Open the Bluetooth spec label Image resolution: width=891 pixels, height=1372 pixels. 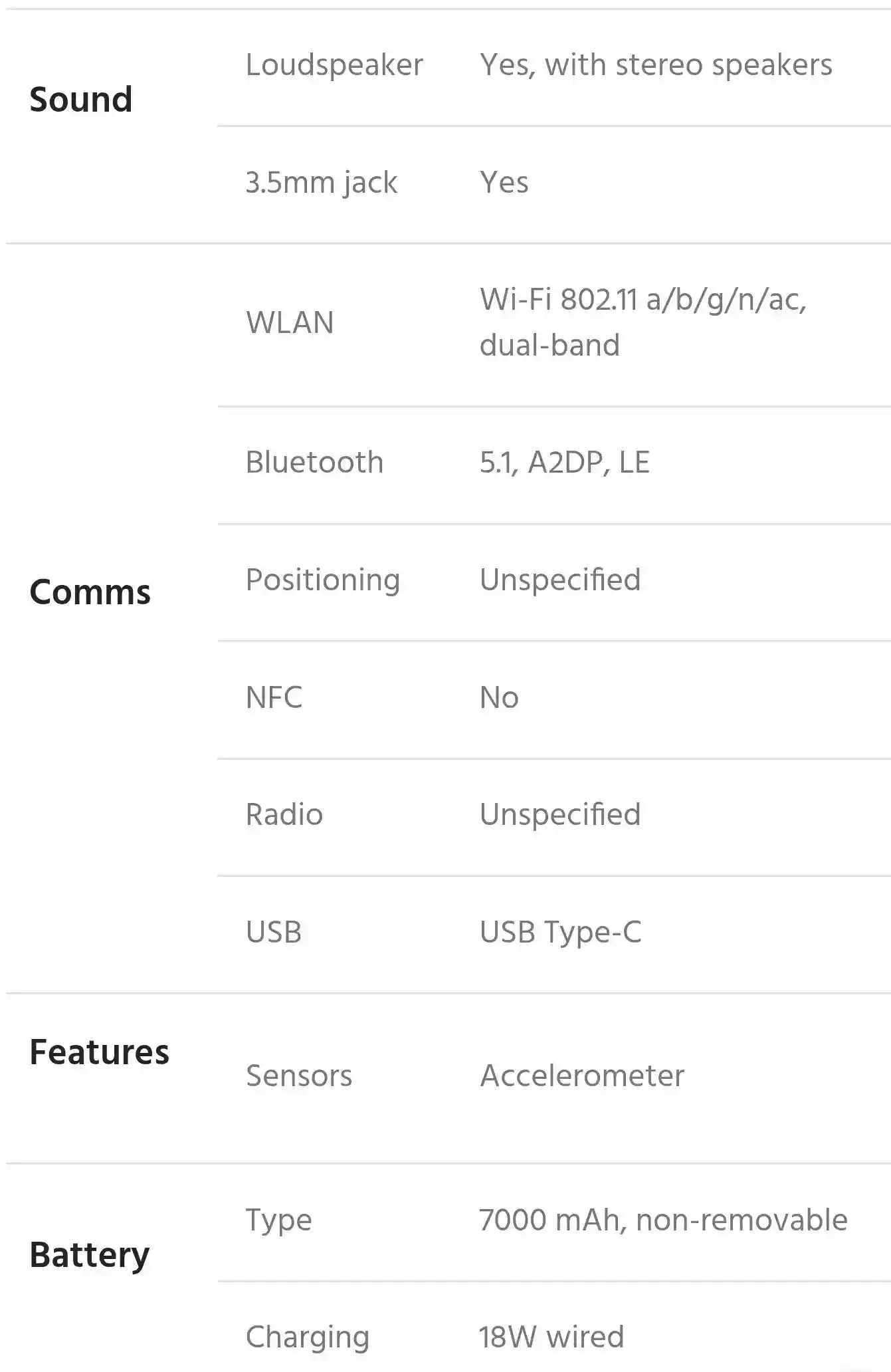point(314,462)
